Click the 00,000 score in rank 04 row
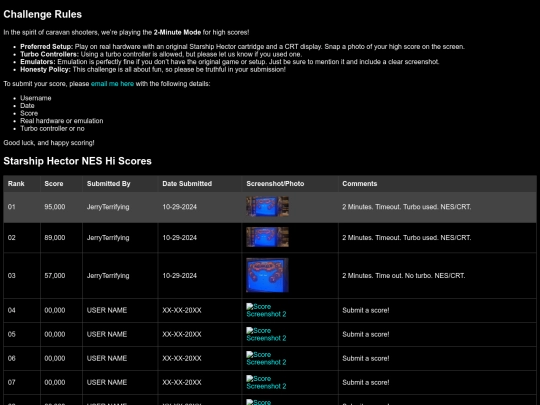 [x=55, y=310]
